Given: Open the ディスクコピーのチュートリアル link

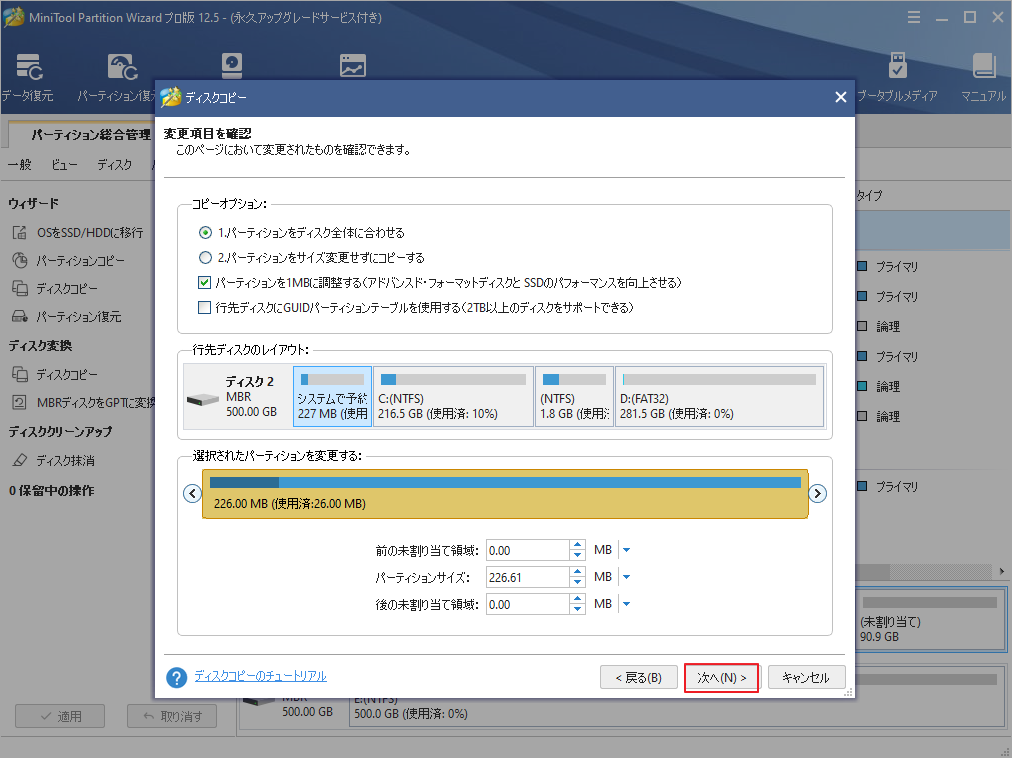Looking at the screenshot, I should coord(260,677).
